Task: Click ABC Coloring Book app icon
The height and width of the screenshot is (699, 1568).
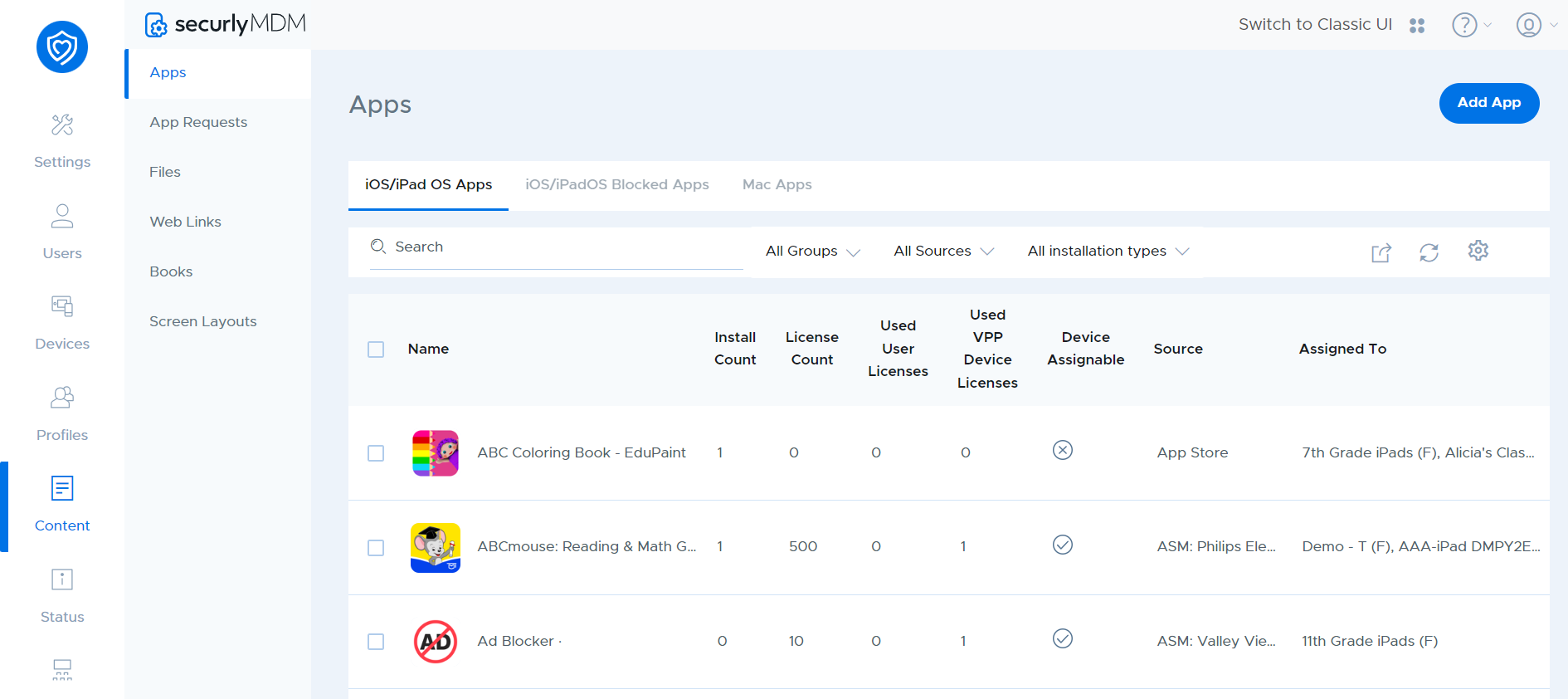Action: pyautogui.click(x=436, y=453)
